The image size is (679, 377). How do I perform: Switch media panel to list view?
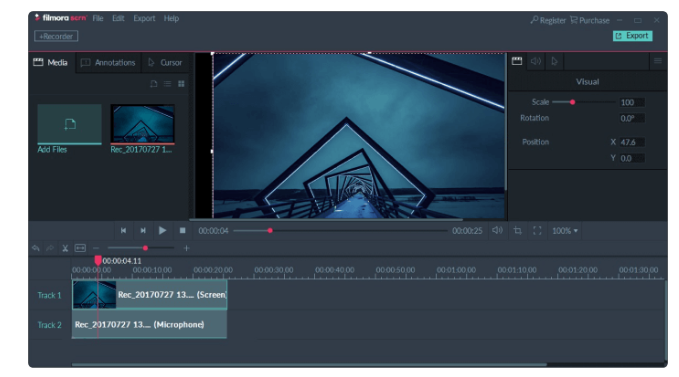coord(168,84)
